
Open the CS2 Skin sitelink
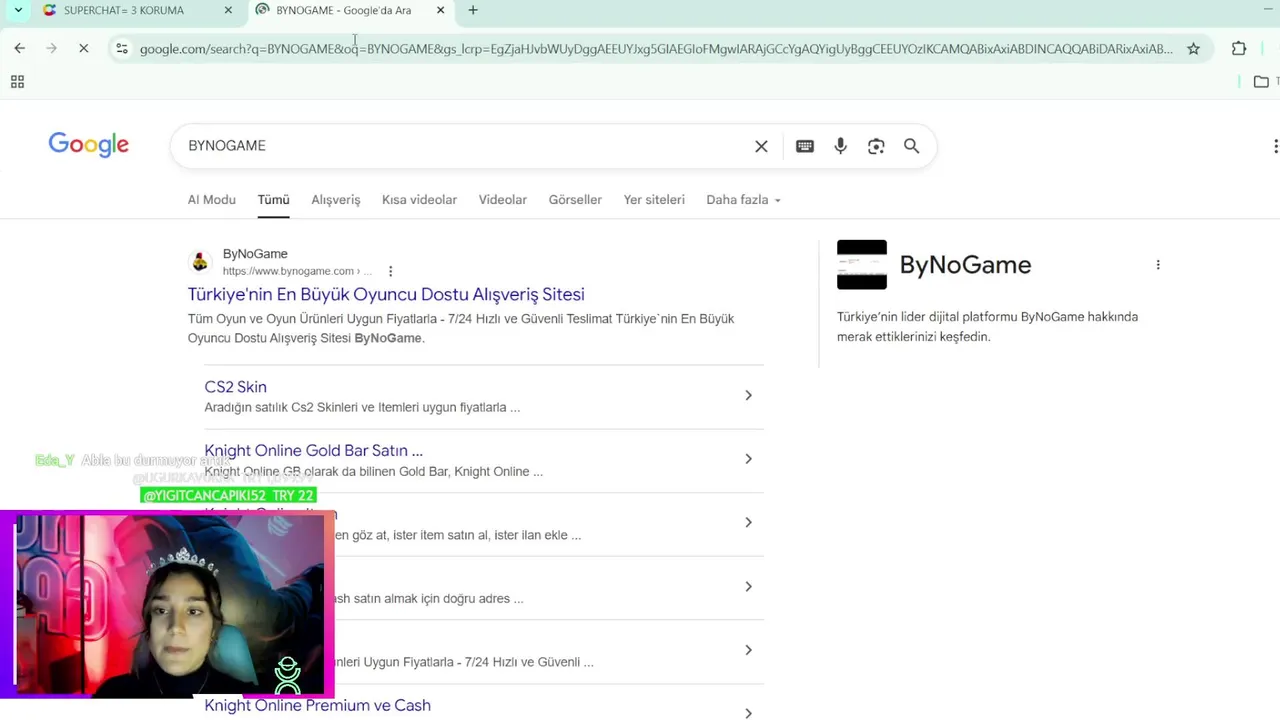pyautogui.click(x=235, y=387)
